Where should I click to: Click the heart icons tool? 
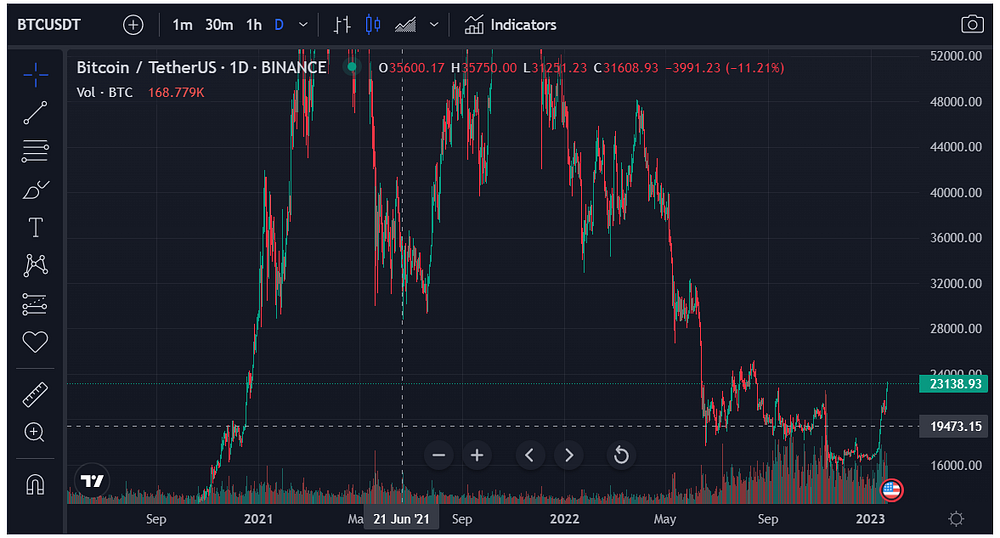pos(35,342)
